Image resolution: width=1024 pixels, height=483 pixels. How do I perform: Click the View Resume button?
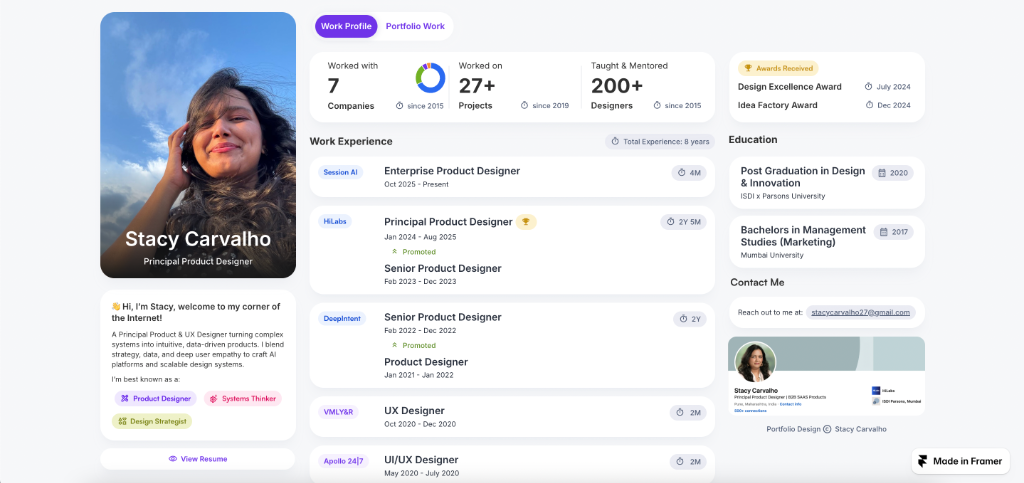coord(198,459)
